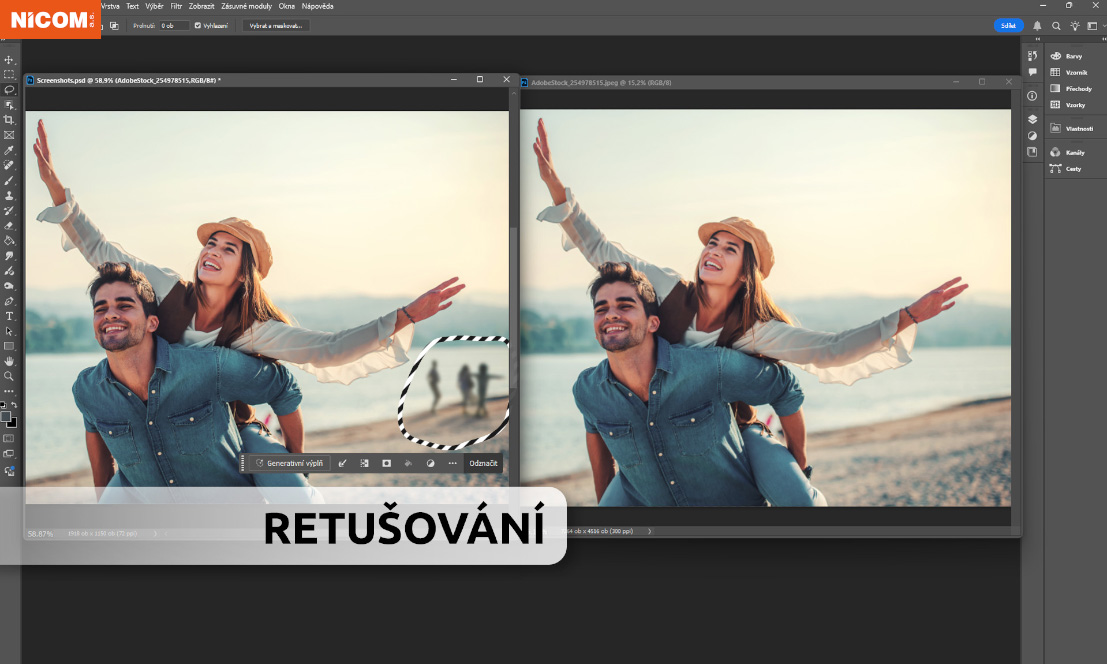
Task: Select the Eyedropper tool
Action: click(x=9, y=150)
